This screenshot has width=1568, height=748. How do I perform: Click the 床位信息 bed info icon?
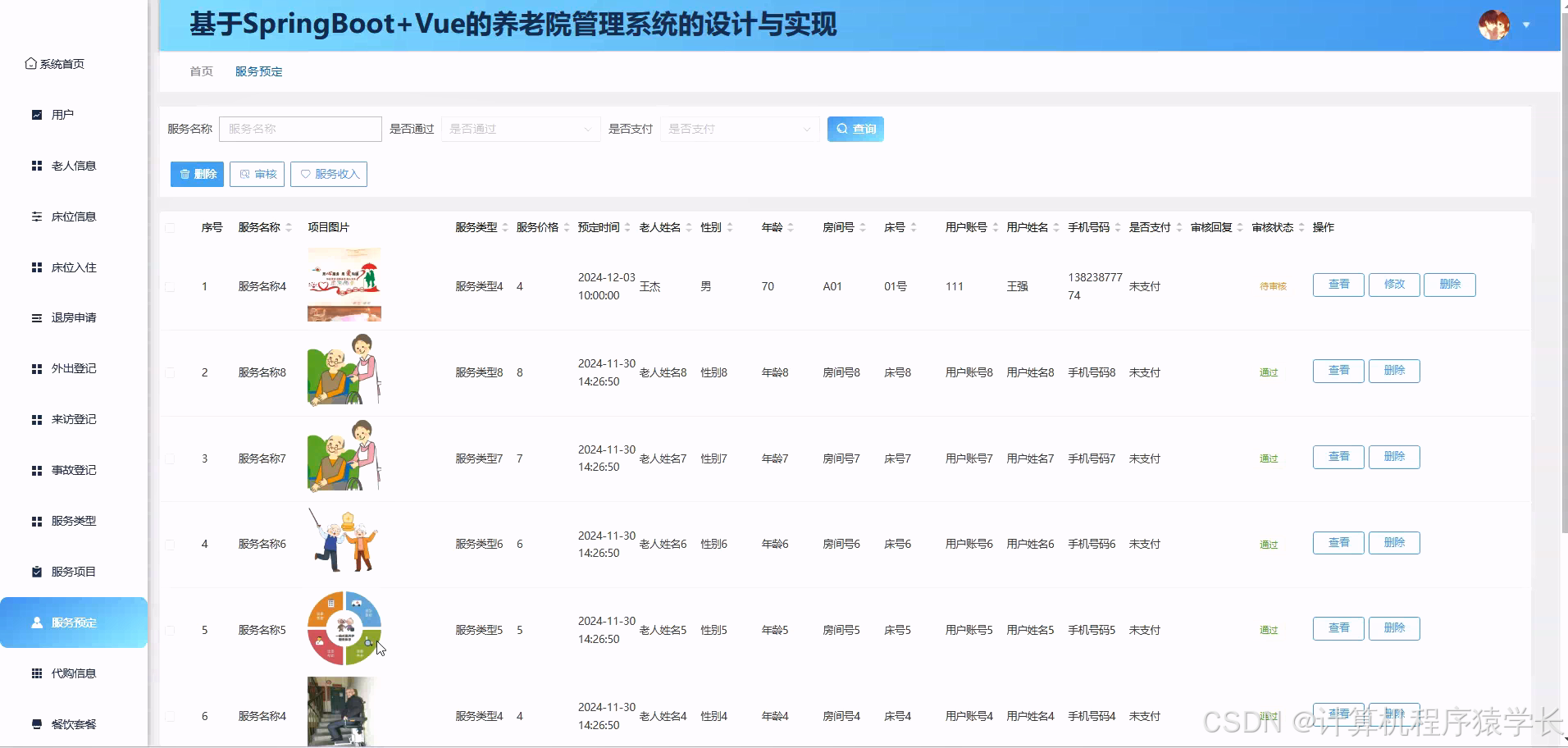point(35,216)
